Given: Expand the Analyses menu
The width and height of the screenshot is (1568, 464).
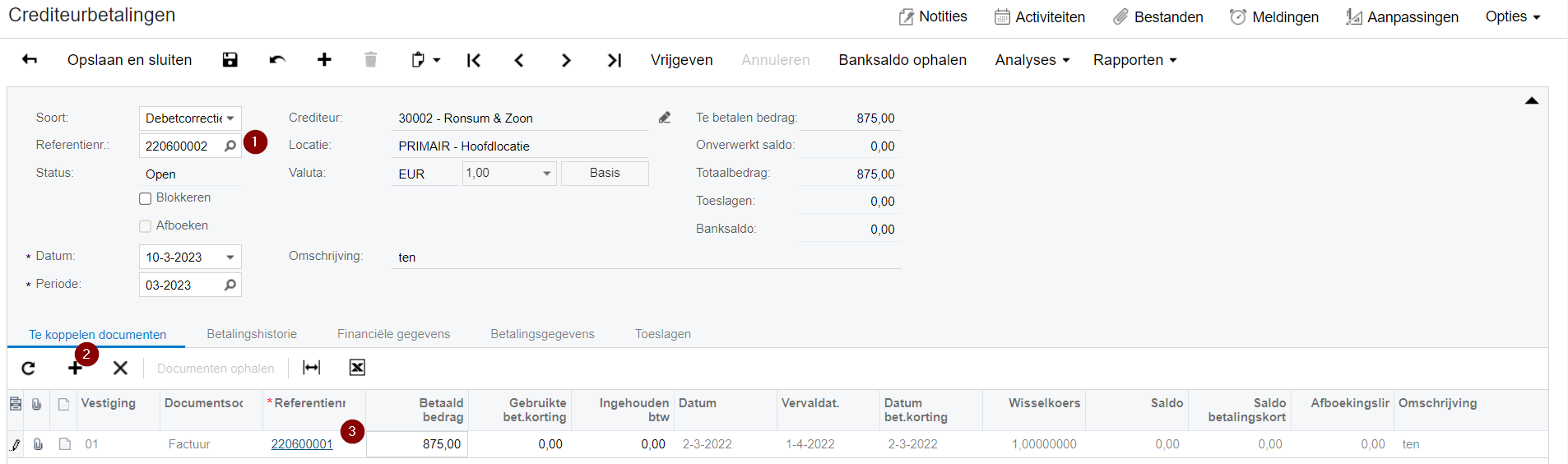Looking at the screenshot, I should 1032,60.
